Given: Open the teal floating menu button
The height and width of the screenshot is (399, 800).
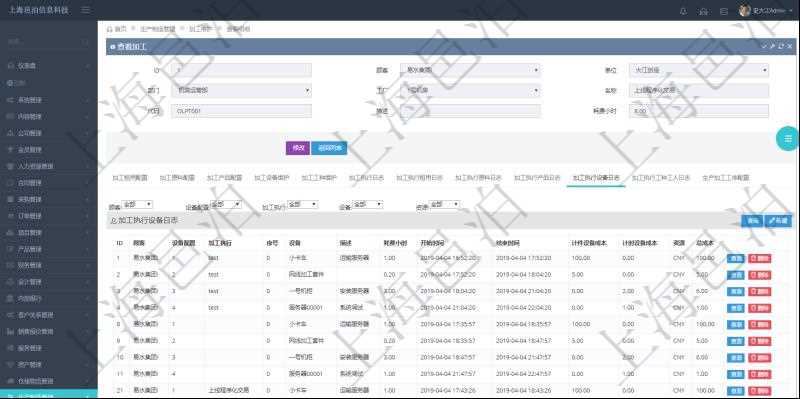Looking at the screenshot, I should (788, 139).
